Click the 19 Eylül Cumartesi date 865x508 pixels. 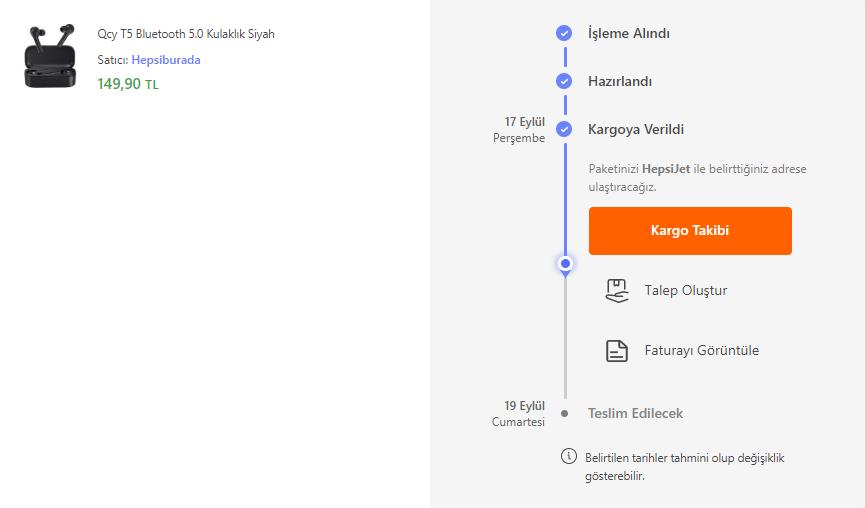point(519,414)
